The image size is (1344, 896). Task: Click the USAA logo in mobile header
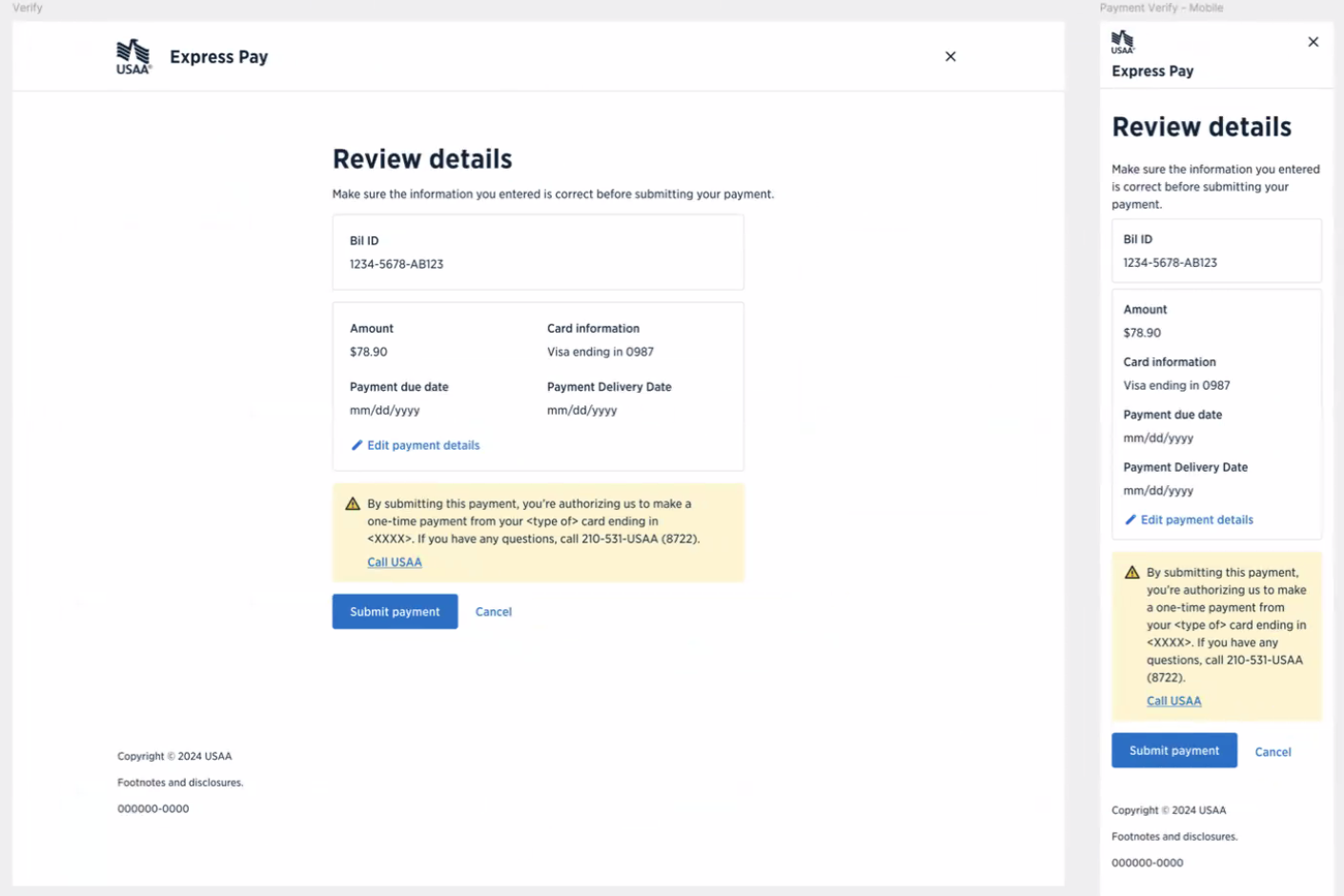1123,42
